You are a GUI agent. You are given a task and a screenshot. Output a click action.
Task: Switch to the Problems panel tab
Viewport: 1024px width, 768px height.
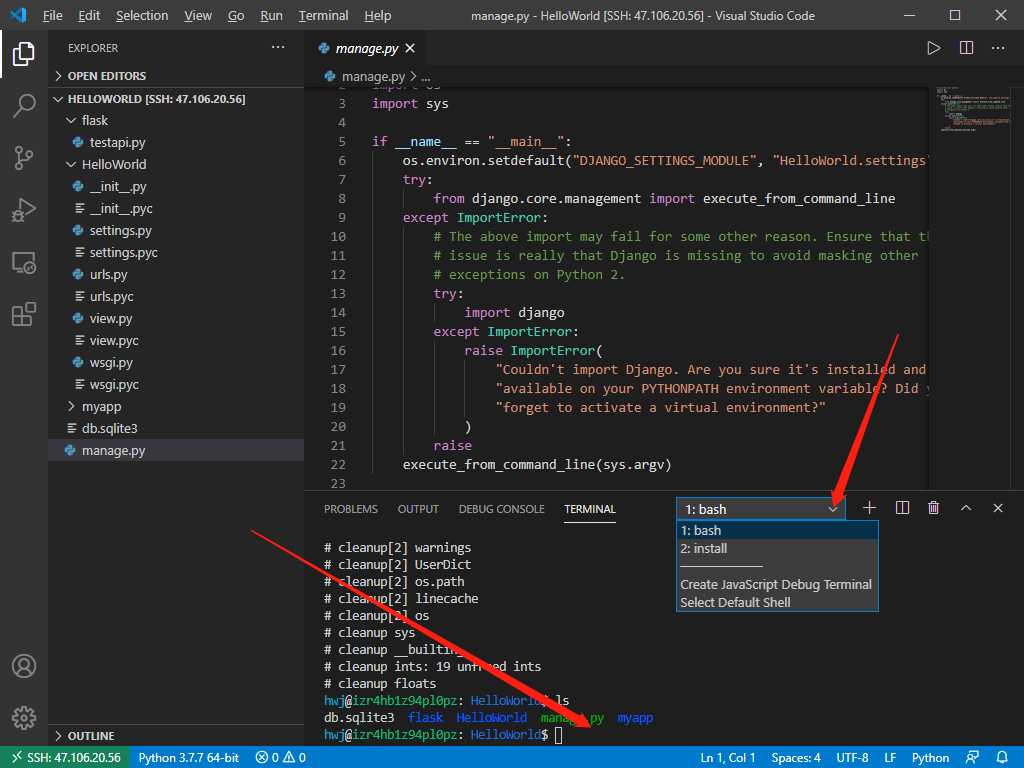click(x=351, y=509)
